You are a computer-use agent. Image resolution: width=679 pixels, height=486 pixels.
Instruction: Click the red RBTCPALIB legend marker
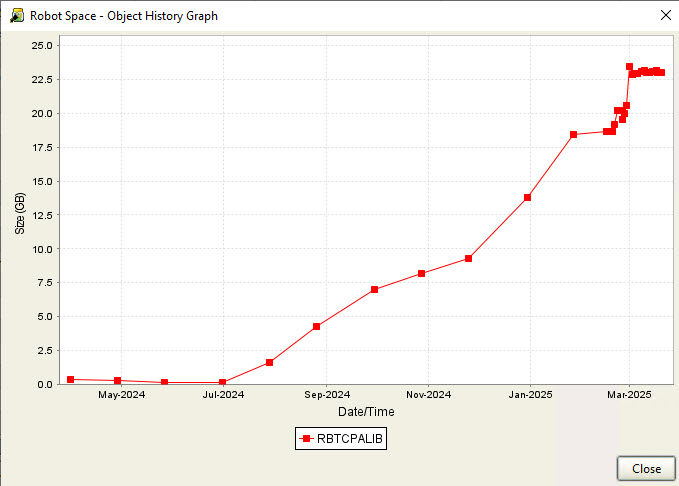click(x=307, y=439)
